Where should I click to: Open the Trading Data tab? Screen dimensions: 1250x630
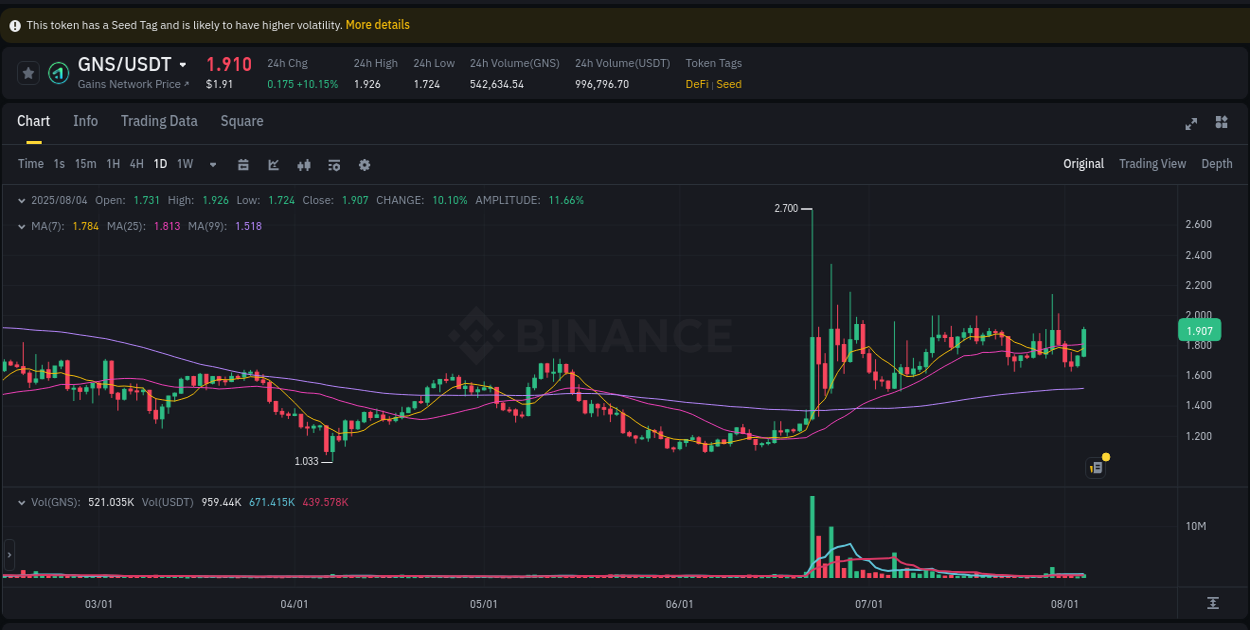159,121
